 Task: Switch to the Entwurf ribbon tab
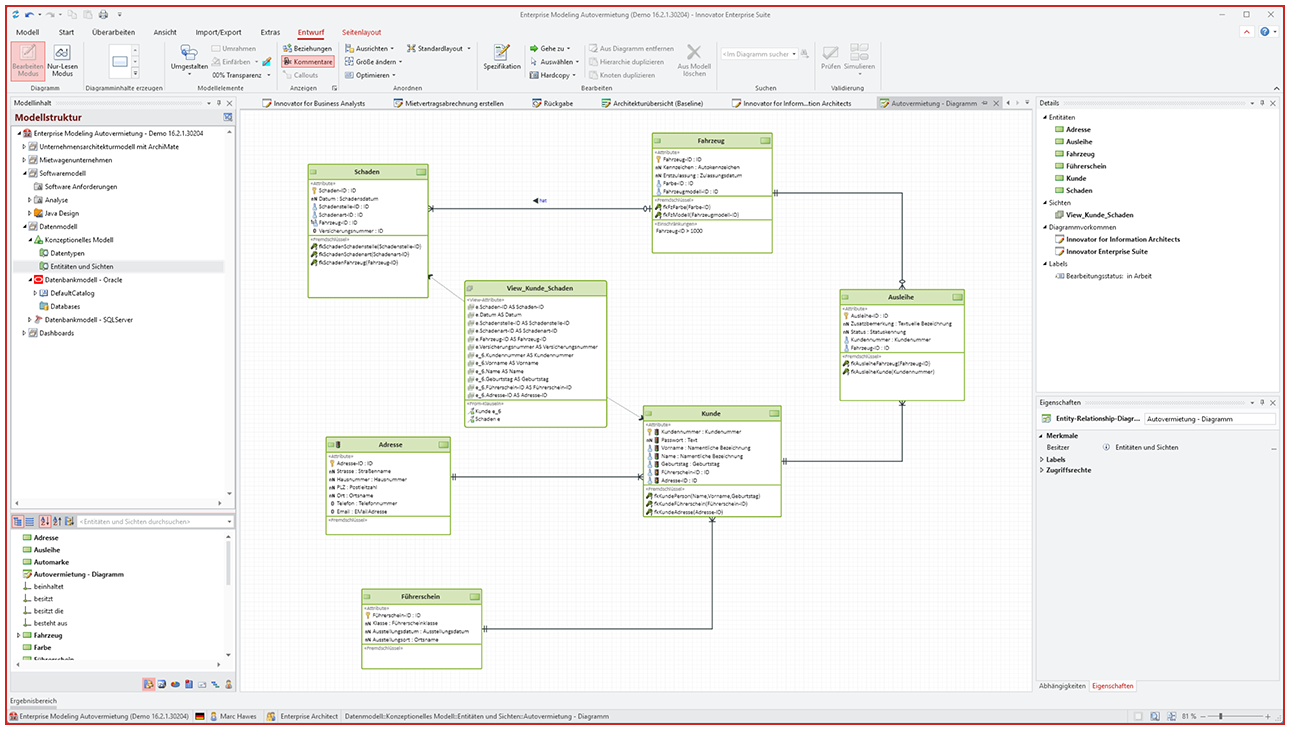pos(310,31)
